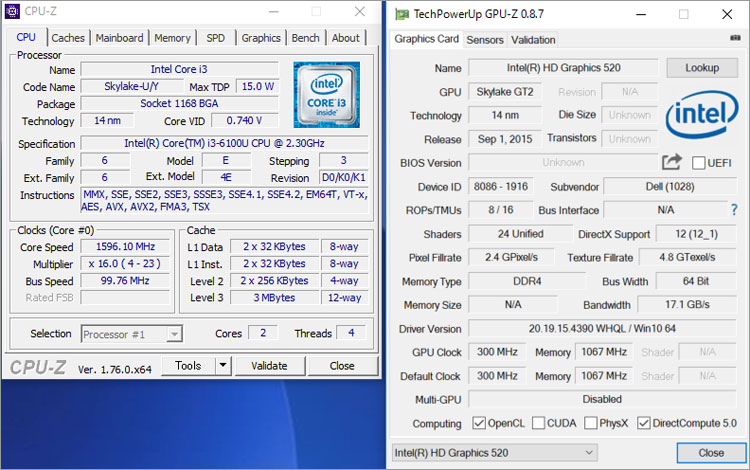Toggle the UEFI checkbox
750x470 pixels.
(x=698, y=163)
